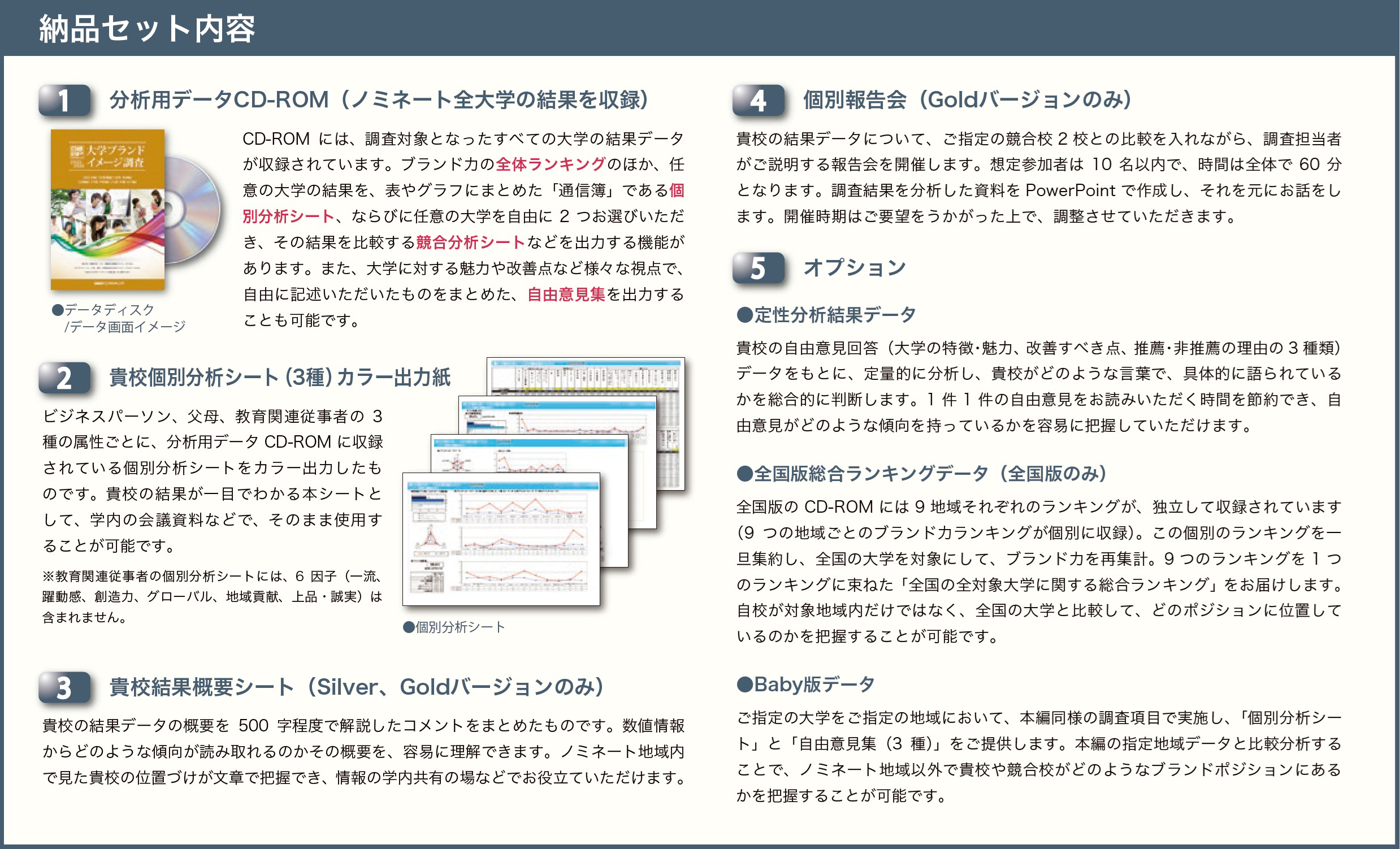
Task: Click the line beginning 貴校の自由意見回答
Action: tap(1039, 348)
